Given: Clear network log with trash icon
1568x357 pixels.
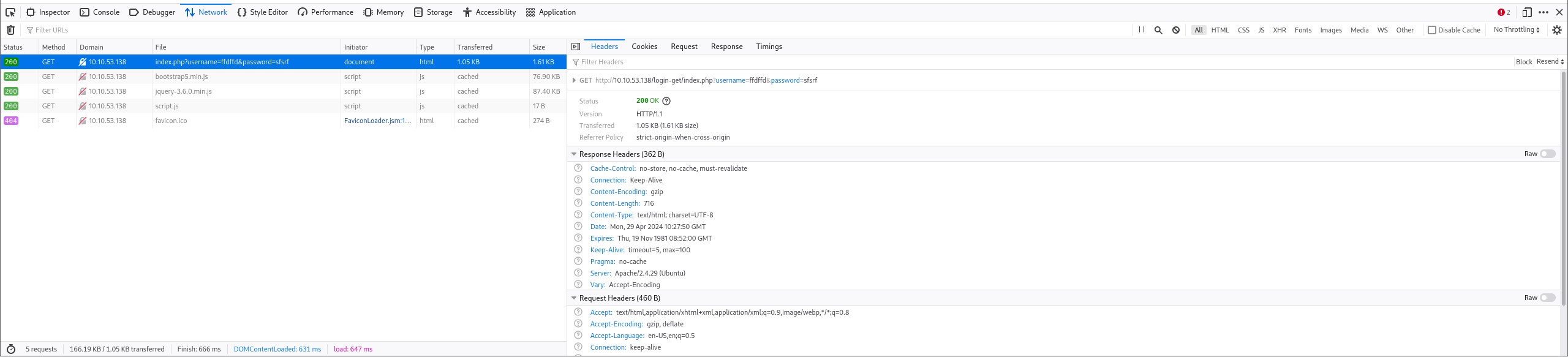Looking at the screenshot, I should (x=10, y=30).
